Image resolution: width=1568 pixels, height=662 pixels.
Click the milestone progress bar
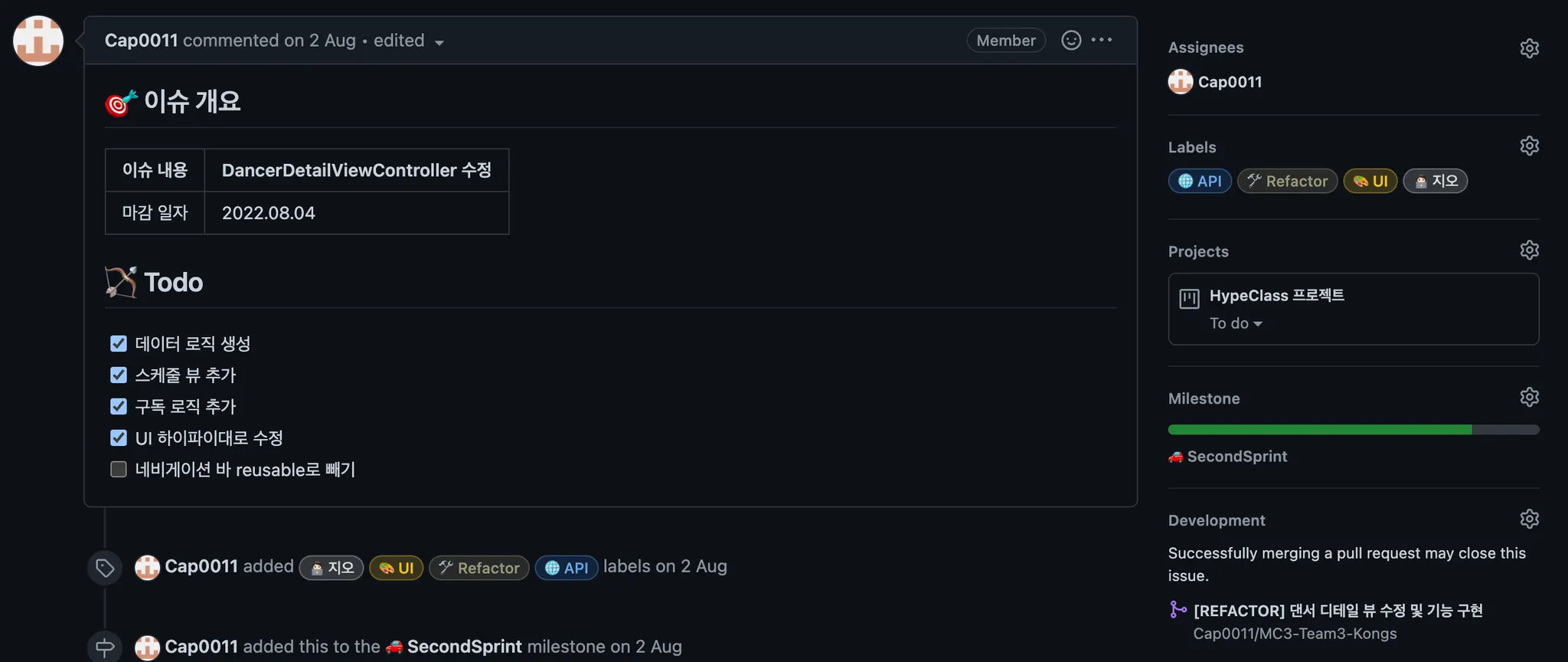(1353, 430)
